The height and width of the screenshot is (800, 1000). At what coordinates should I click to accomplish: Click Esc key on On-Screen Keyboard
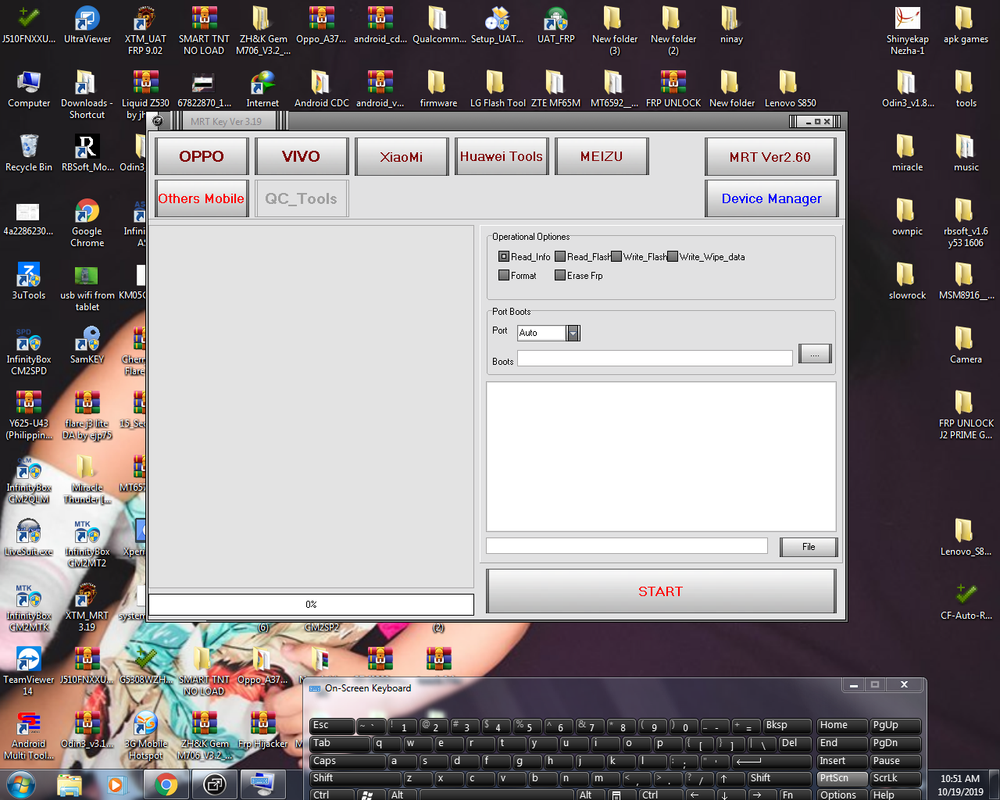(332, 725)
